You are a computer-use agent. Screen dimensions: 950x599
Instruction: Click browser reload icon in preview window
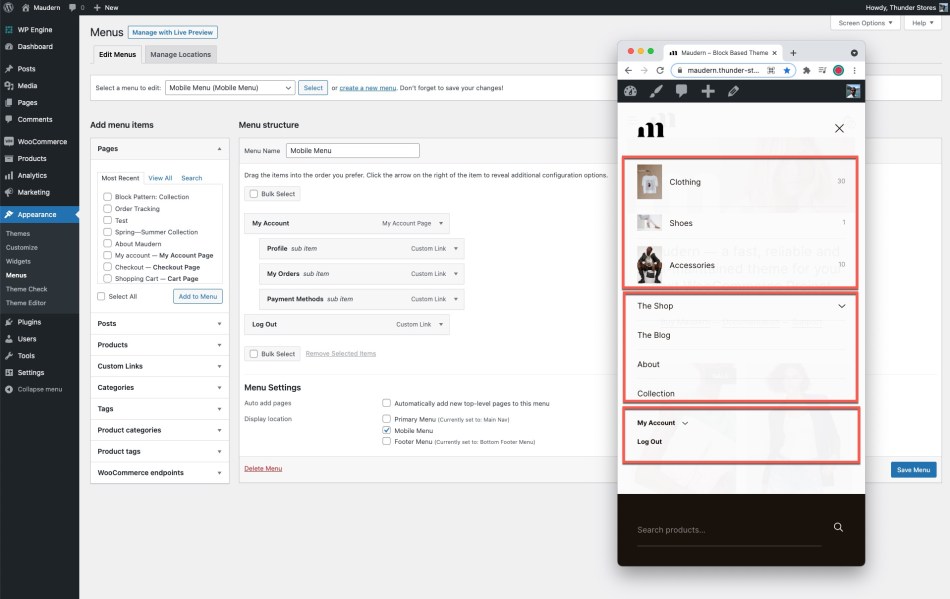pyautogui.click(x=660, y=70)
